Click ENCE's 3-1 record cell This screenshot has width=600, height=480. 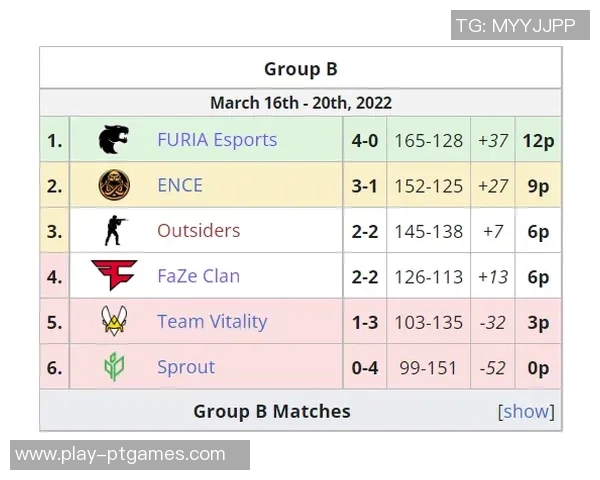364,185
